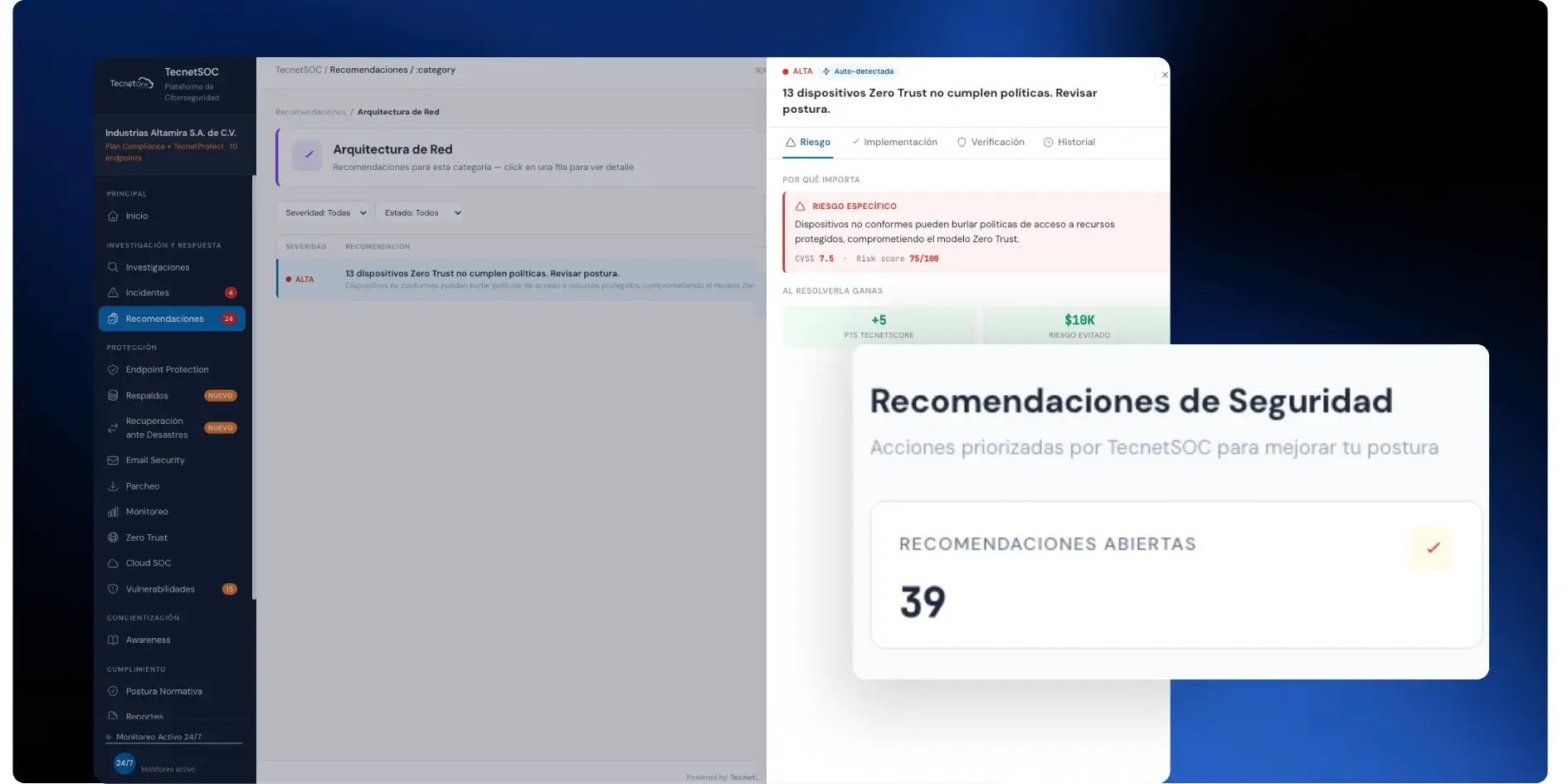Switch to the Verificación tab
The width and height of the screenshot is (1568, 784).
point(991,143)
